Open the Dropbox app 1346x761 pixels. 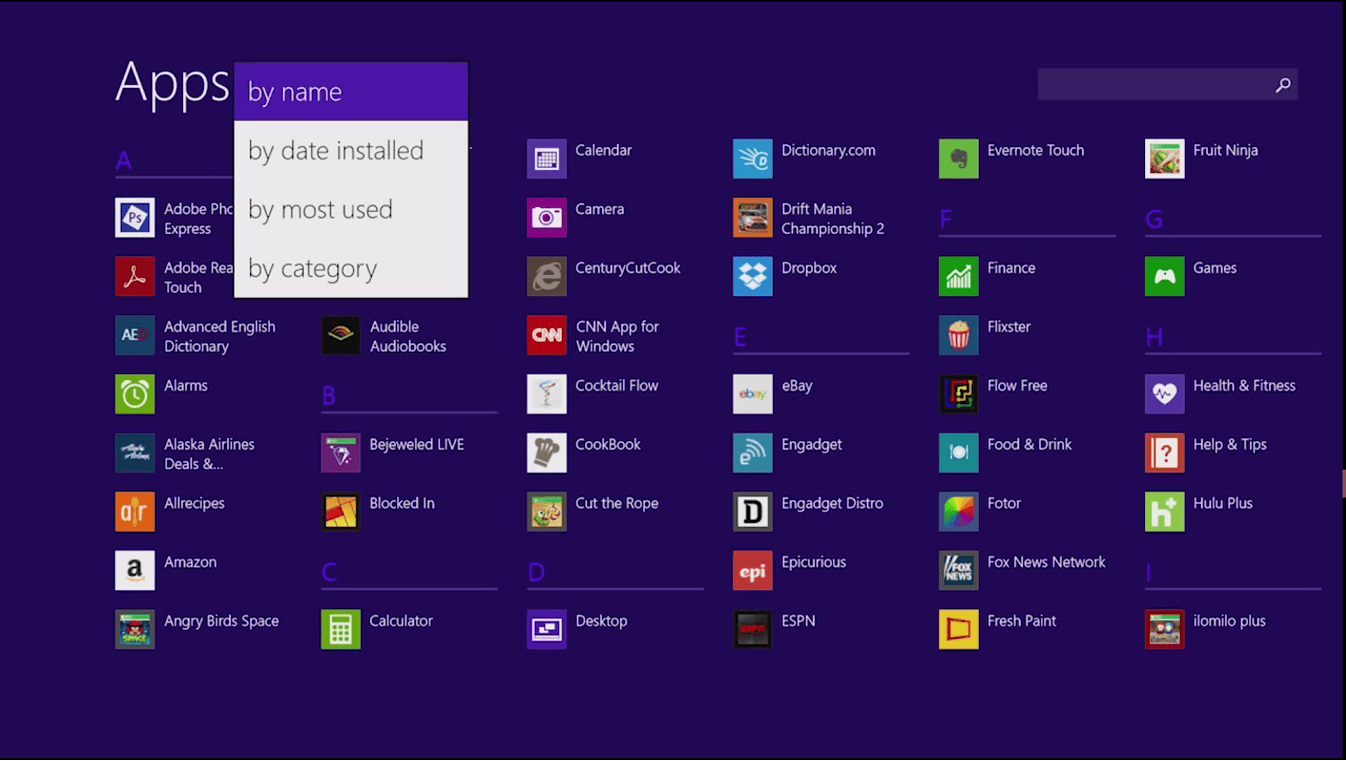click(x=786, y=267)
